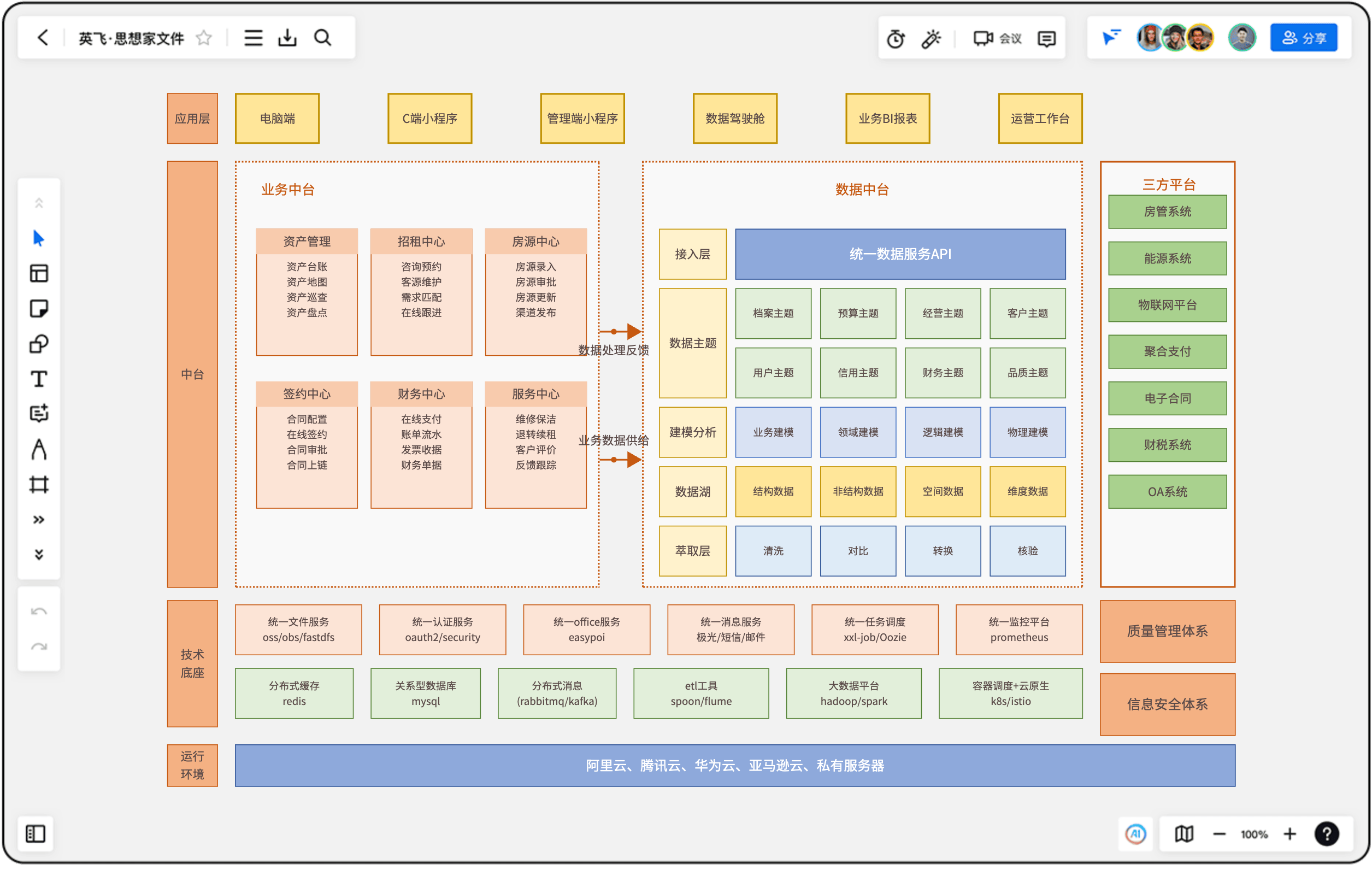
Task: Open the AI assistant
Action: pyautogui.click(x=1135, y=834)
